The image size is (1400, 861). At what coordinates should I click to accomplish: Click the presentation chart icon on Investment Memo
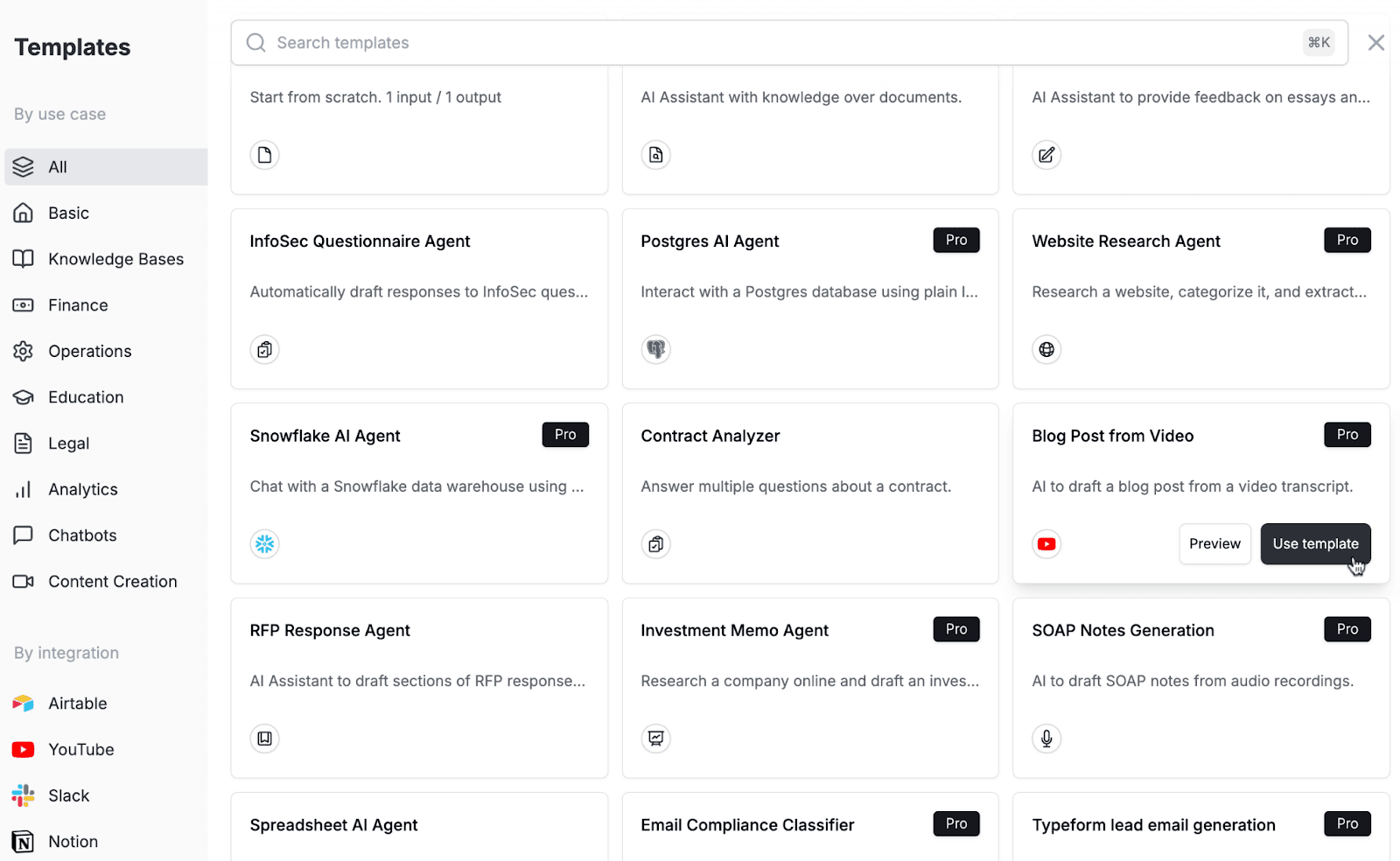click(x=655, y=738)
